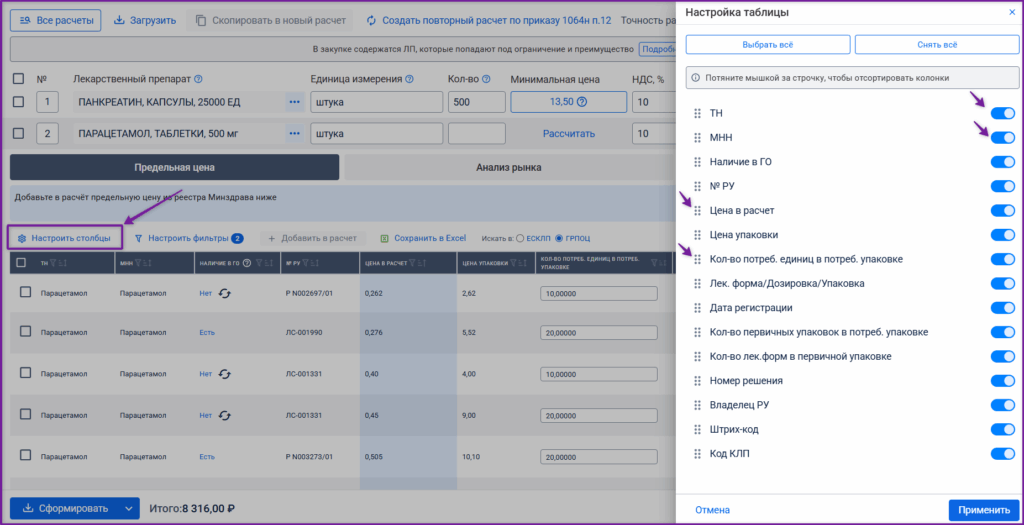Open more options for ПАРАЦЕТАМОЛ row
Viewport: 1024px width, 525px height.
[x=295, y=133]
